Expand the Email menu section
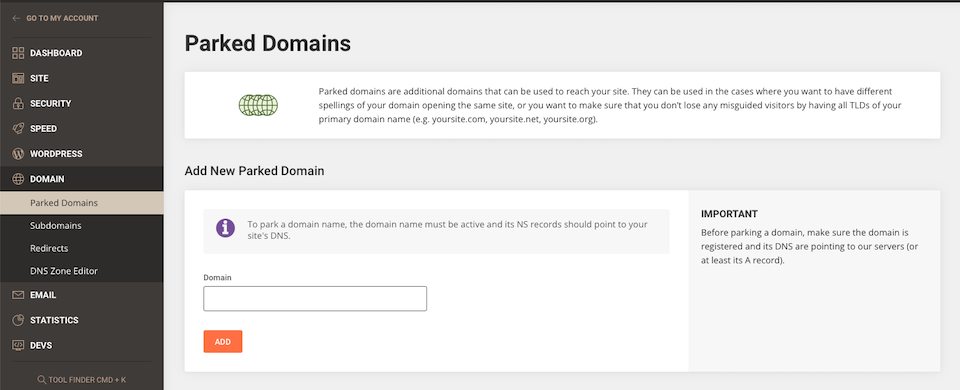The height and width of the screenshot is (390, 960). tap(81, 295)
